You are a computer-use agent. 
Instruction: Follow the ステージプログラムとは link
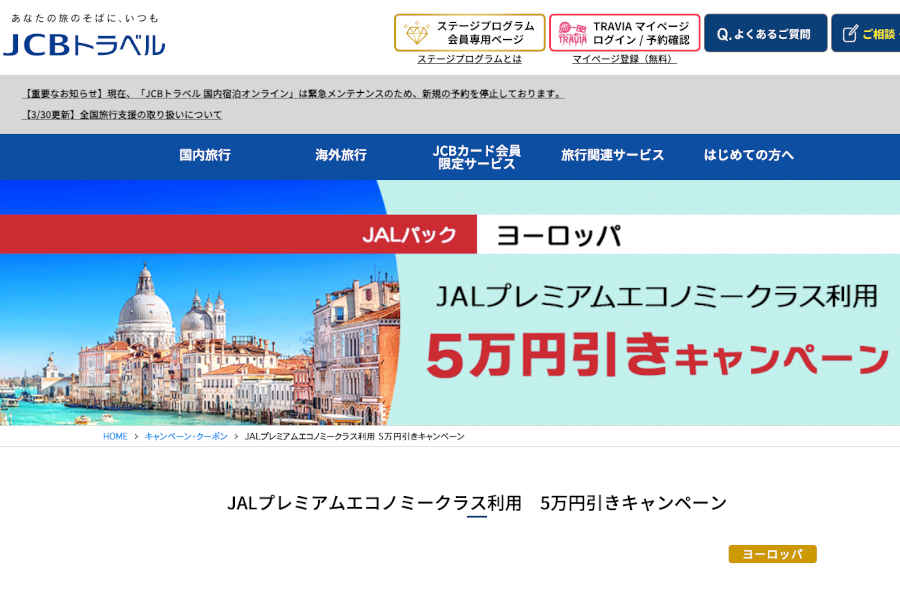pos(470,59)
